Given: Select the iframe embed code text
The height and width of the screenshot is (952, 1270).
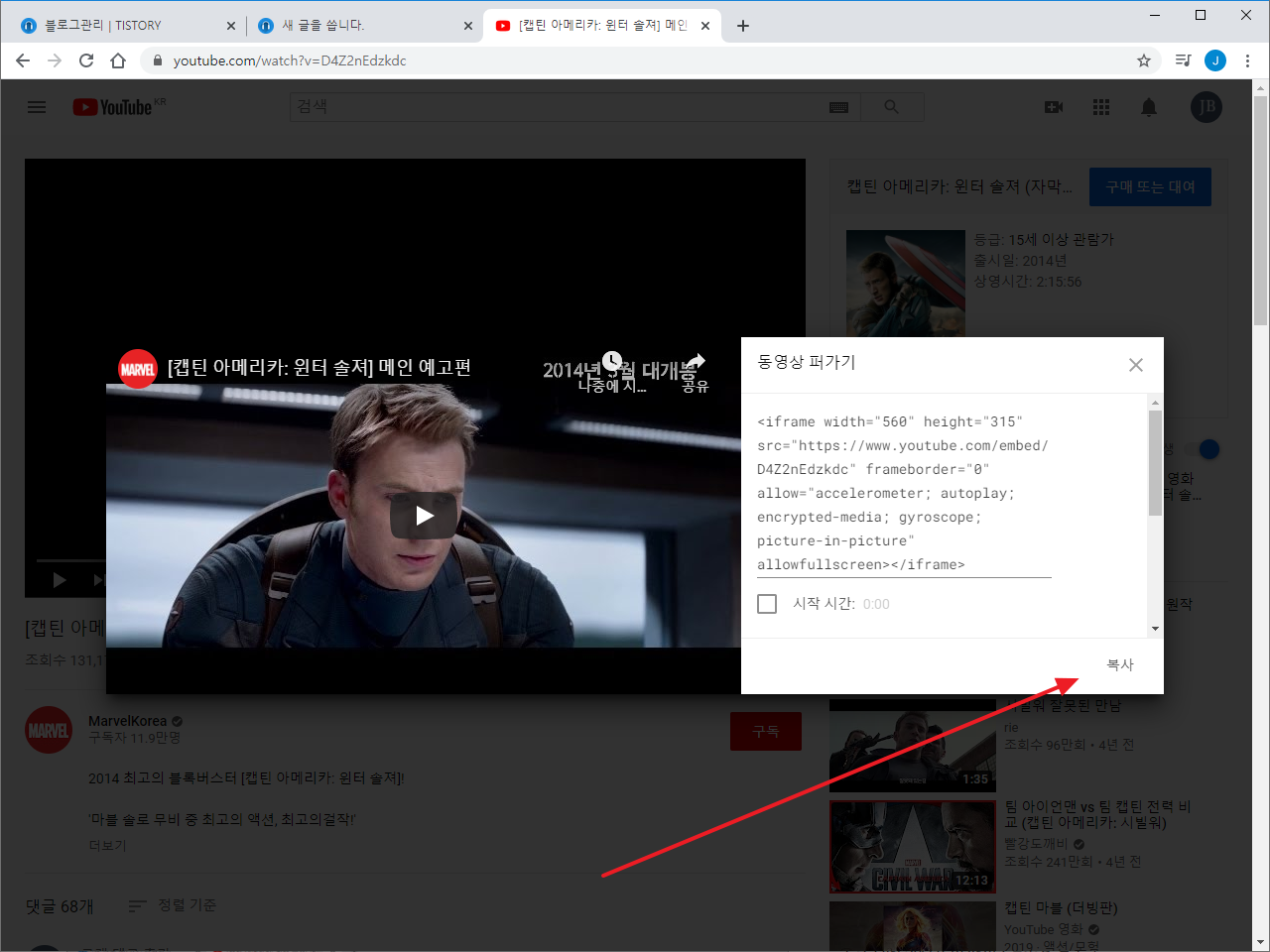Looking at the screenshot, I should (903, 493).
